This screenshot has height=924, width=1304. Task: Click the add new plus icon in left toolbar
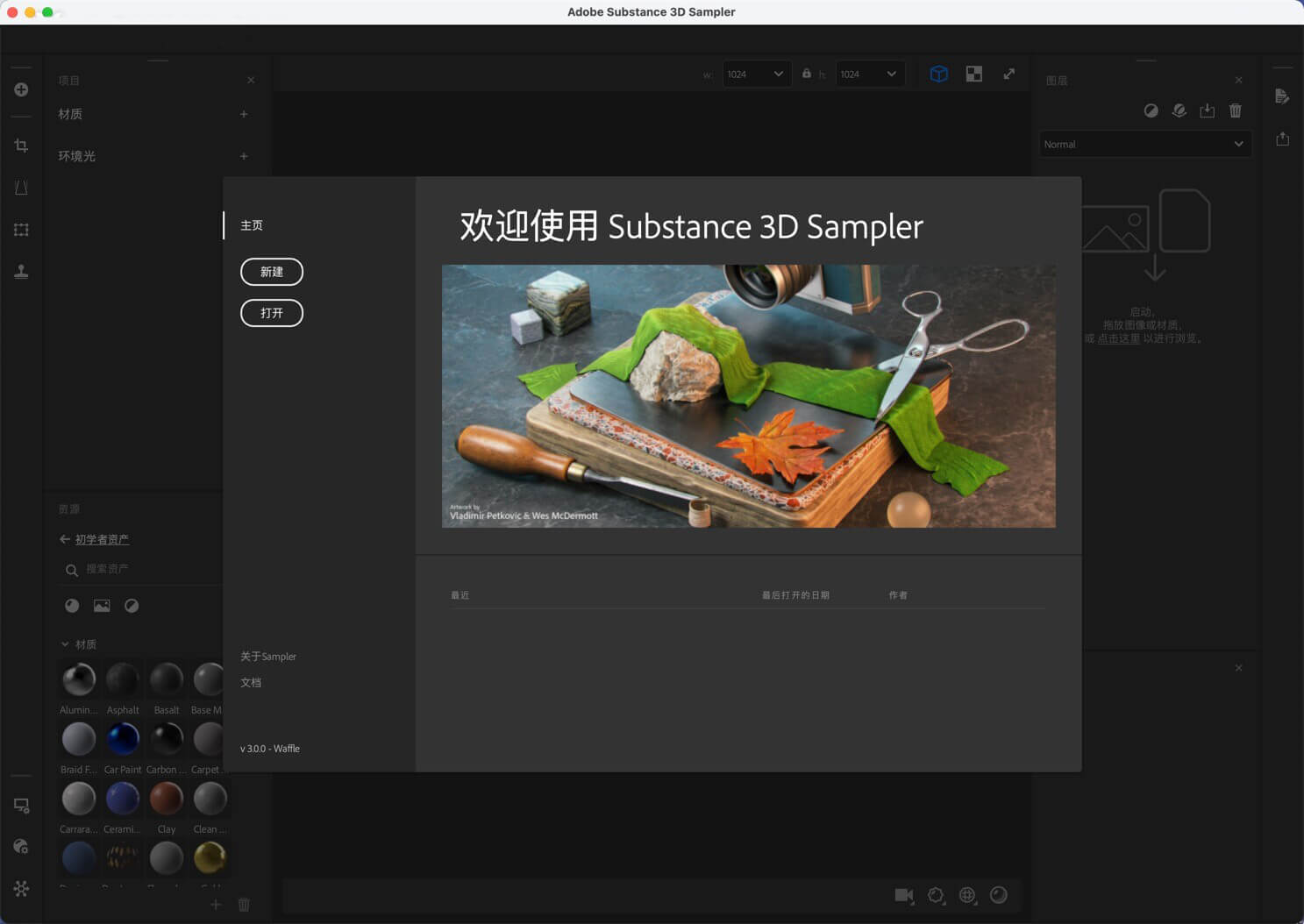click(21, 89)
